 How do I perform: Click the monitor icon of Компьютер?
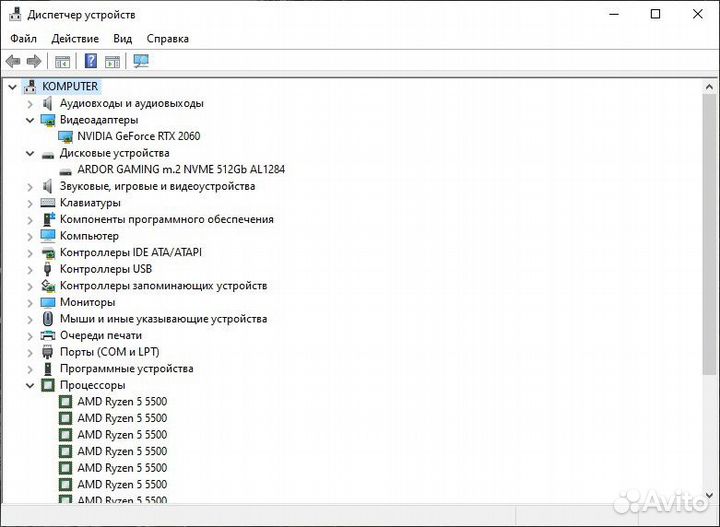click(48, 235)
